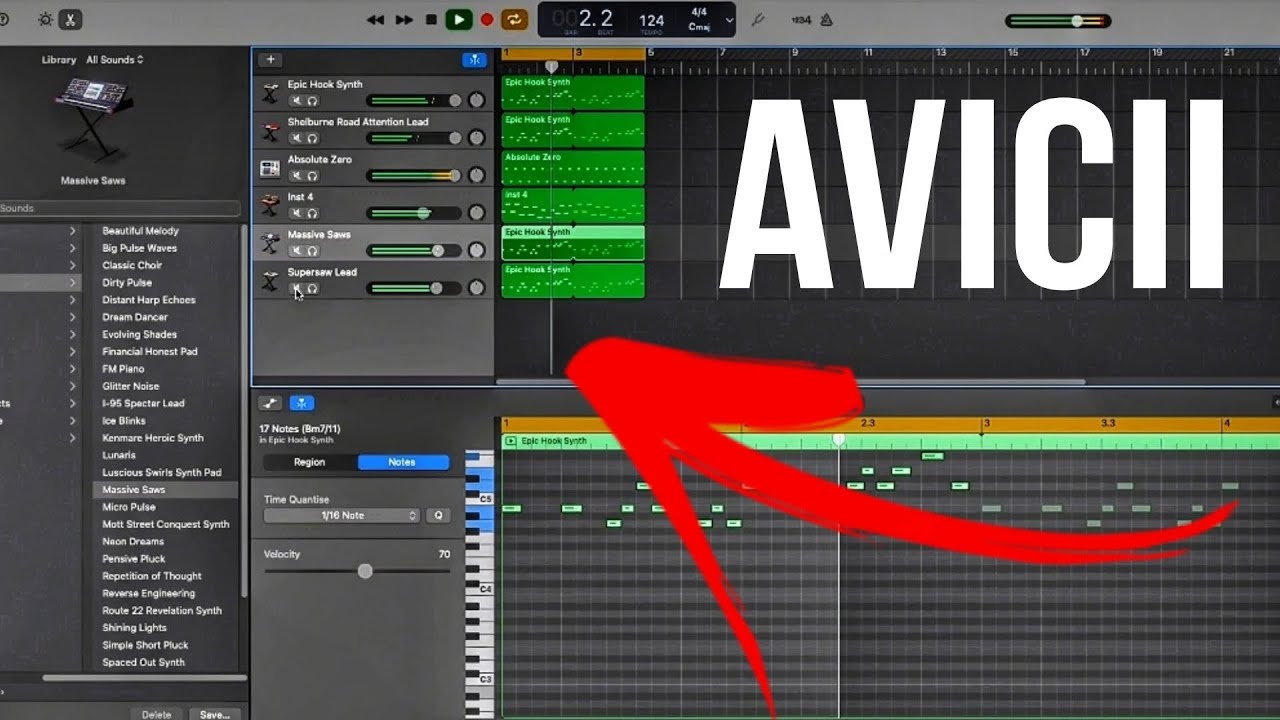
Task: Start playback with the green Play button
Action: click(x=459, y=19)
